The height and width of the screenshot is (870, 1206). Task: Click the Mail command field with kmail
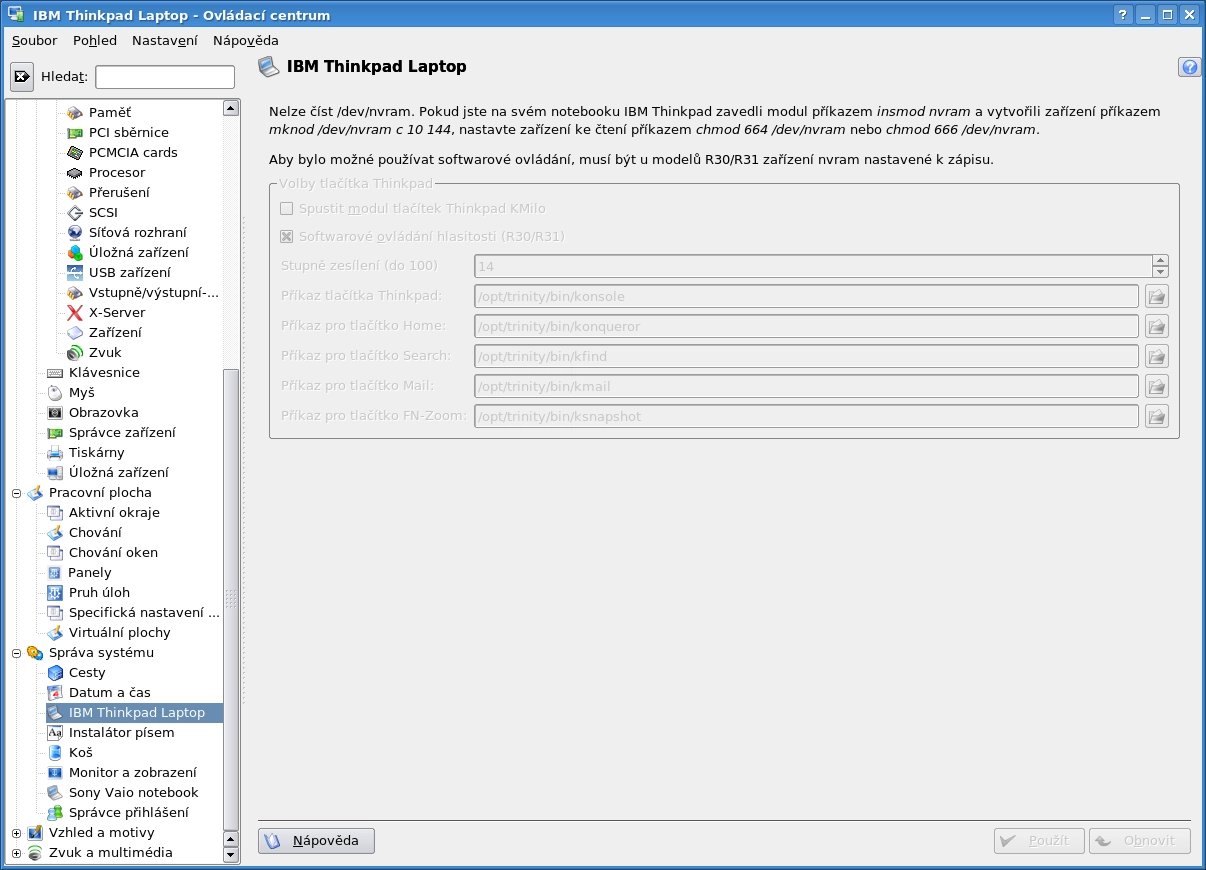point(806,387)
